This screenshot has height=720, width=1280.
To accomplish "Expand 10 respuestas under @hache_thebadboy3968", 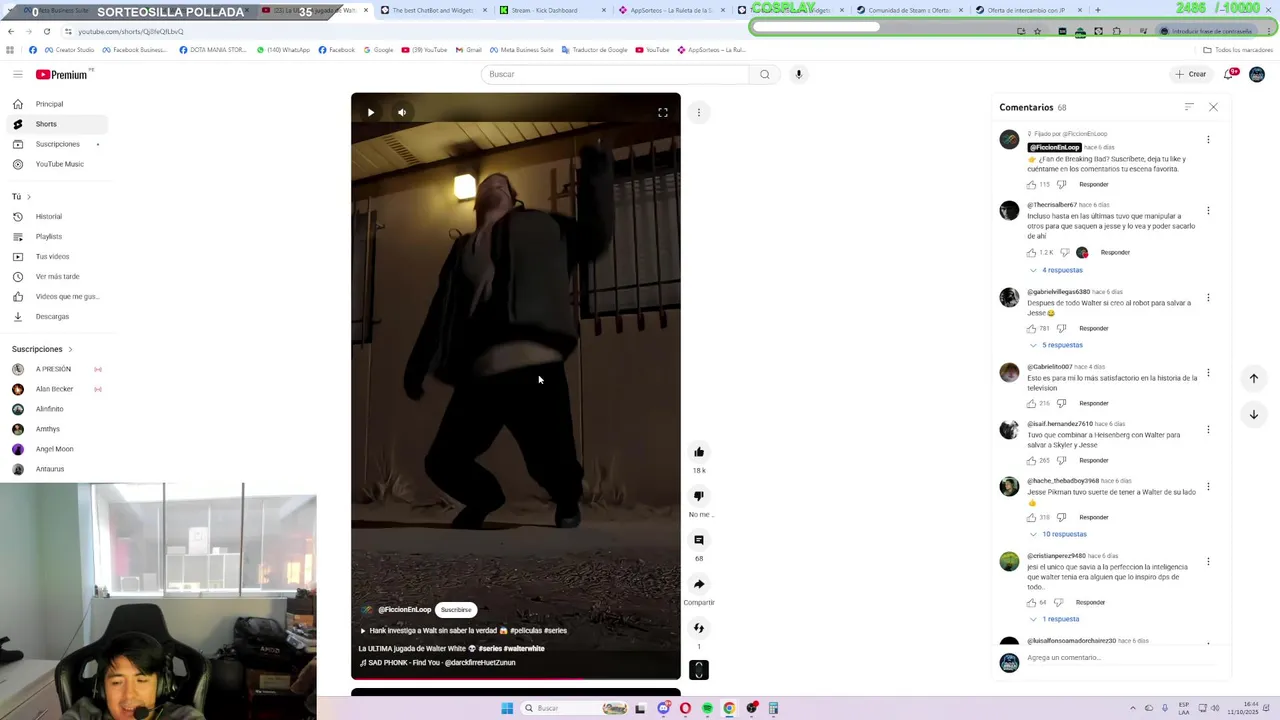I will (1059, 534).
